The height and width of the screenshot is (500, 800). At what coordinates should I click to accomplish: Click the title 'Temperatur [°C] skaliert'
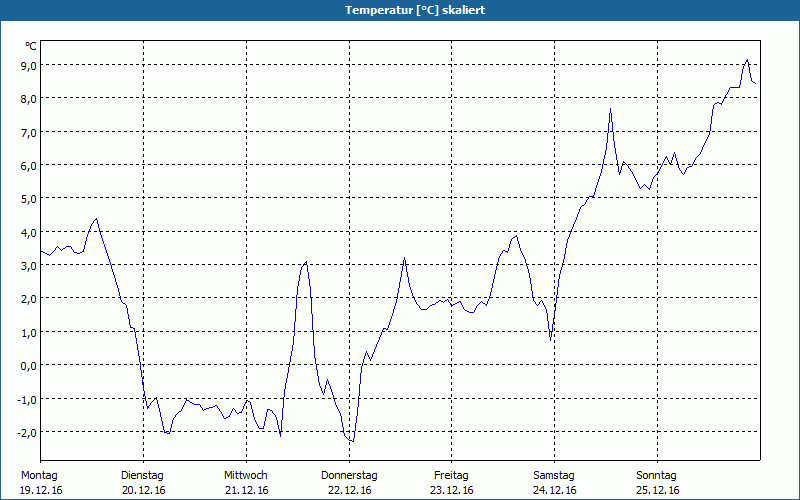point(415,10)
